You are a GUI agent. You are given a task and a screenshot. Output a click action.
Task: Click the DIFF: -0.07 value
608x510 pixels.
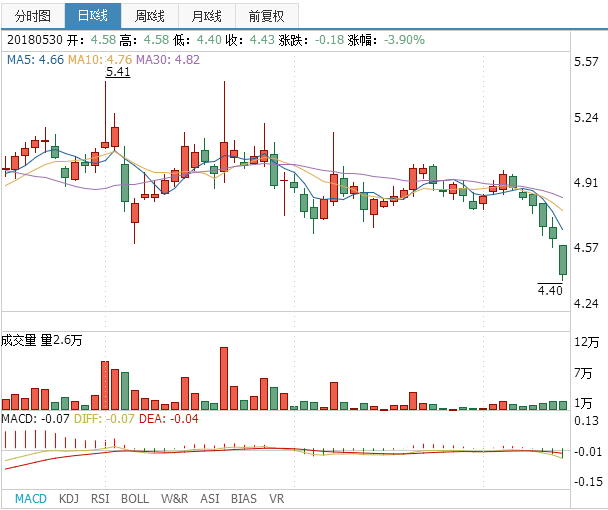104,419
